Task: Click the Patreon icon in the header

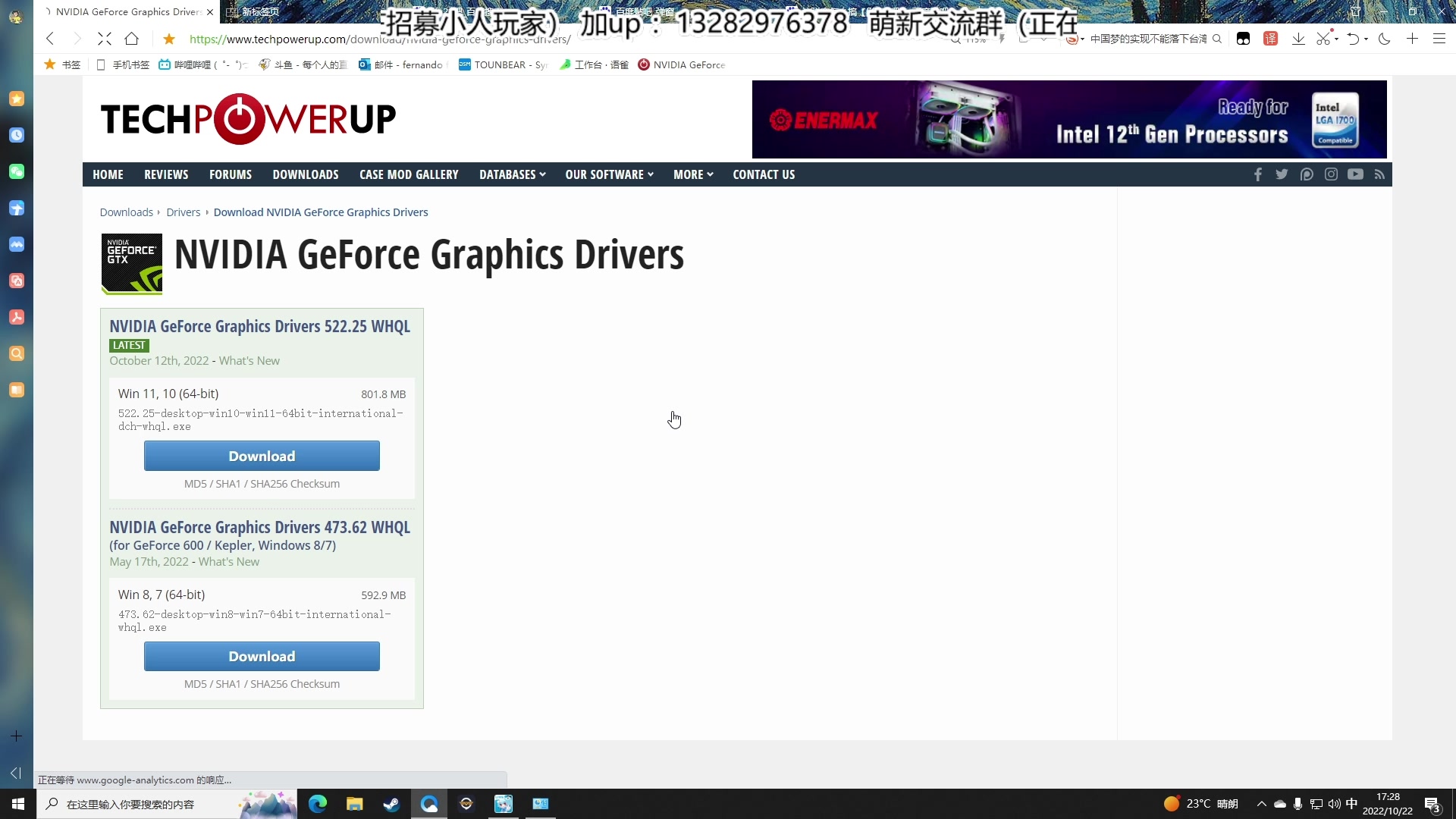Action: (x=1307, y=174)
